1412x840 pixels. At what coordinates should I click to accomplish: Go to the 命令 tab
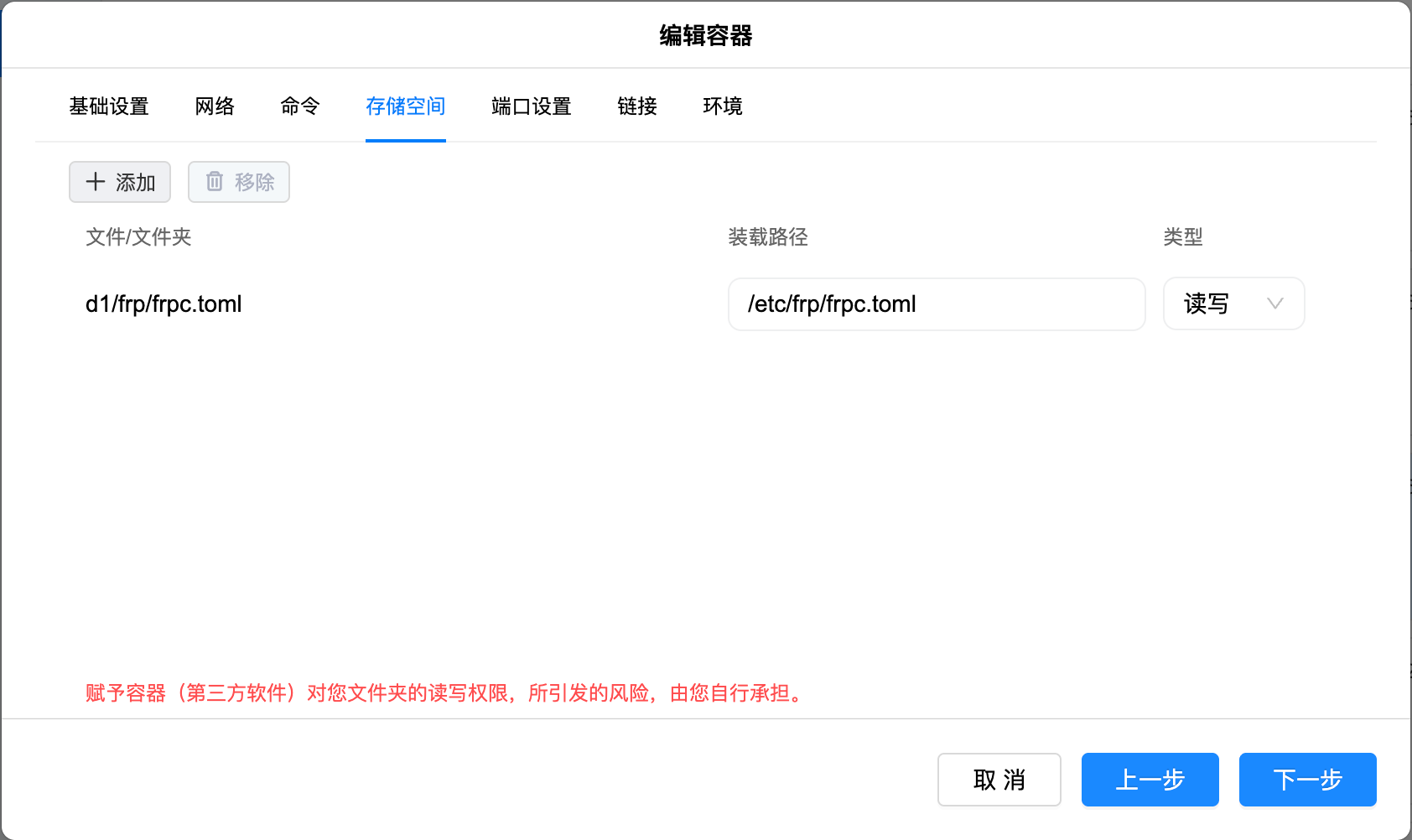coord(300,106)
